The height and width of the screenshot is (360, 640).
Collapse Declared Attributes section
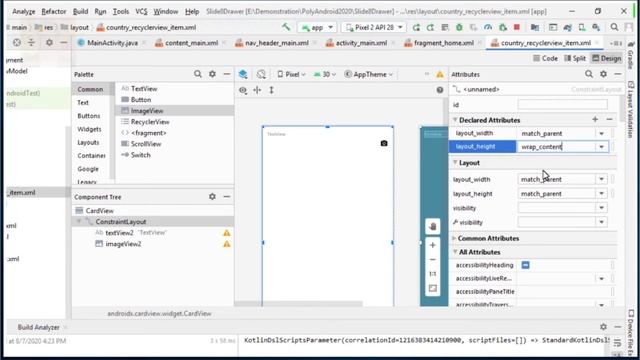click(x=455, y=120)
